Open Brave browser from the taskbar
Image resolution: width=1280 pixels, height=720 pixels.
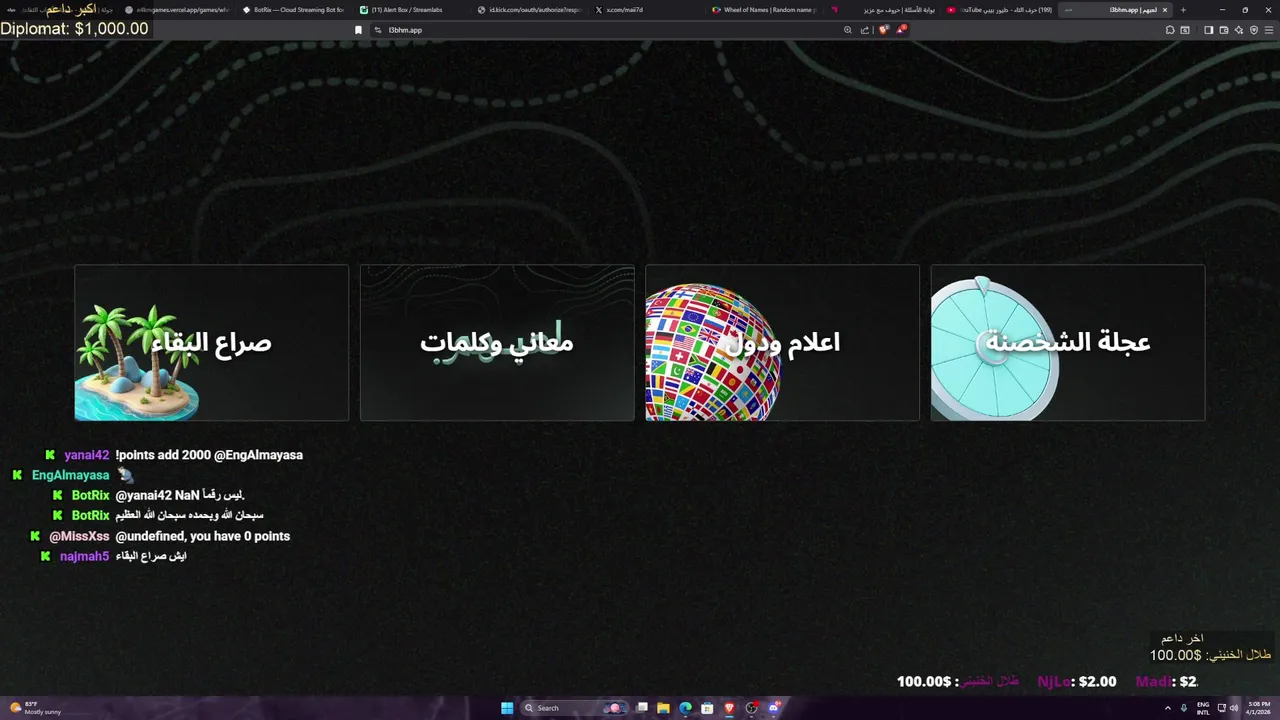[x=729, y=708]
